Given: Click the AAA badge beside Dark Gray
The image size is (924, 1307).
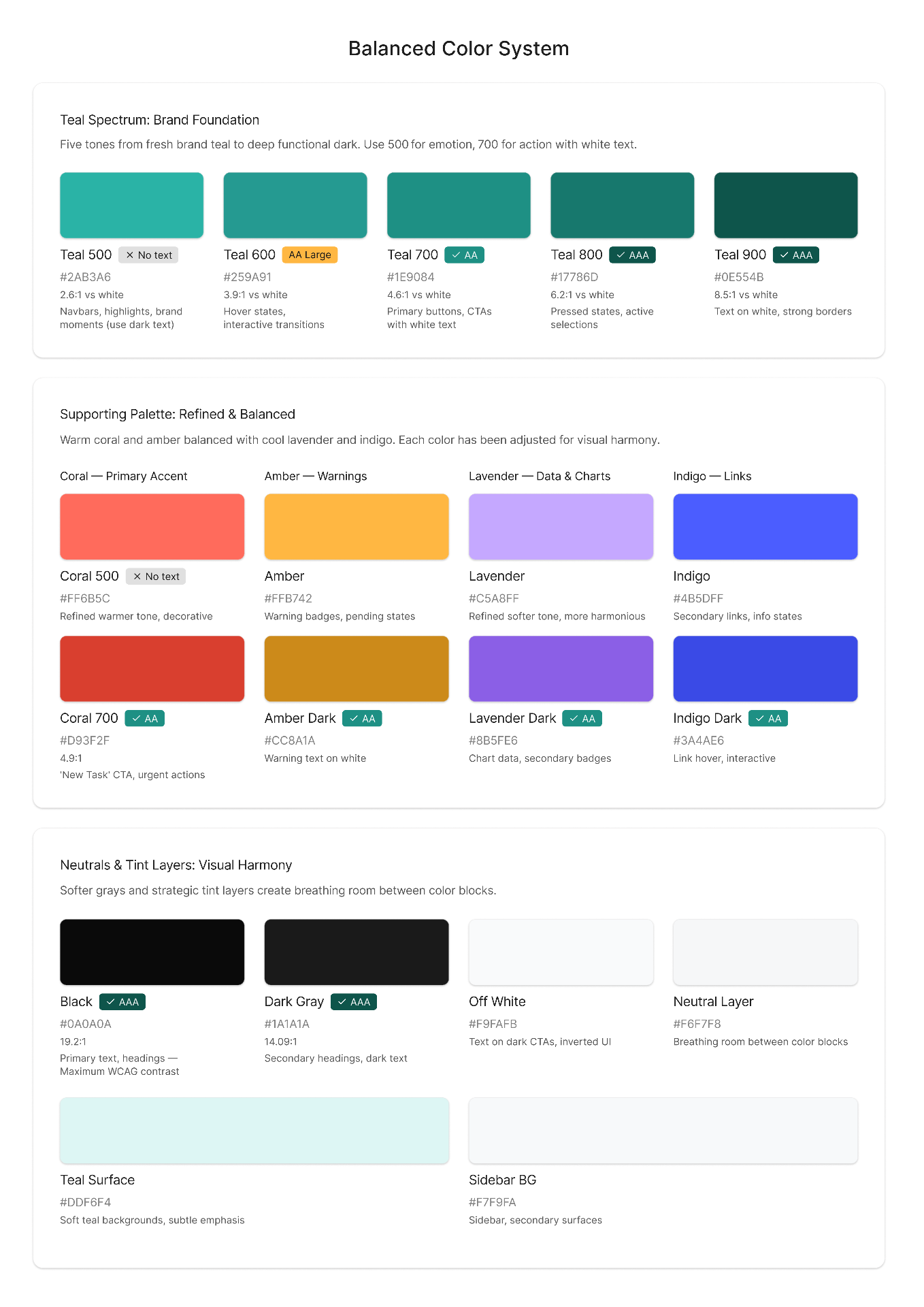Looking at the screenshot, I should (x=354, y=1002).
